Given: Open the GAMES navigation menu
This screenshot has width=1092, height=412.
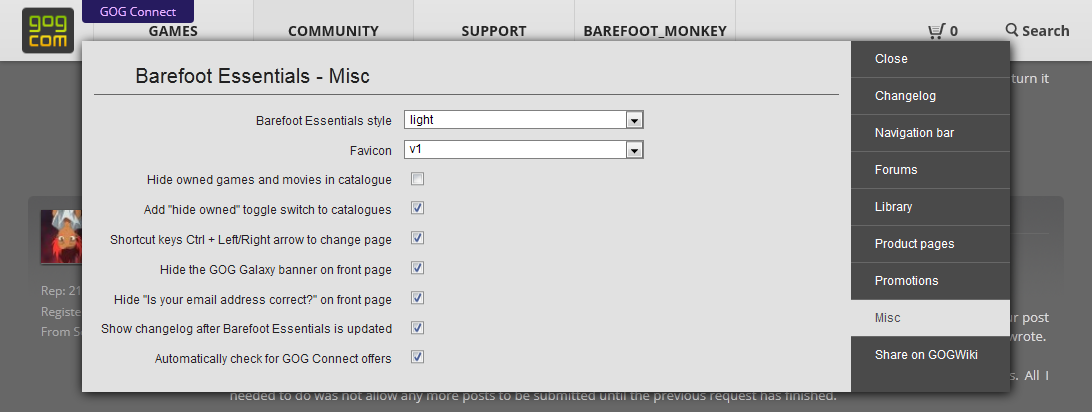Looking at the screenshot, I should (x=173, y=31).
